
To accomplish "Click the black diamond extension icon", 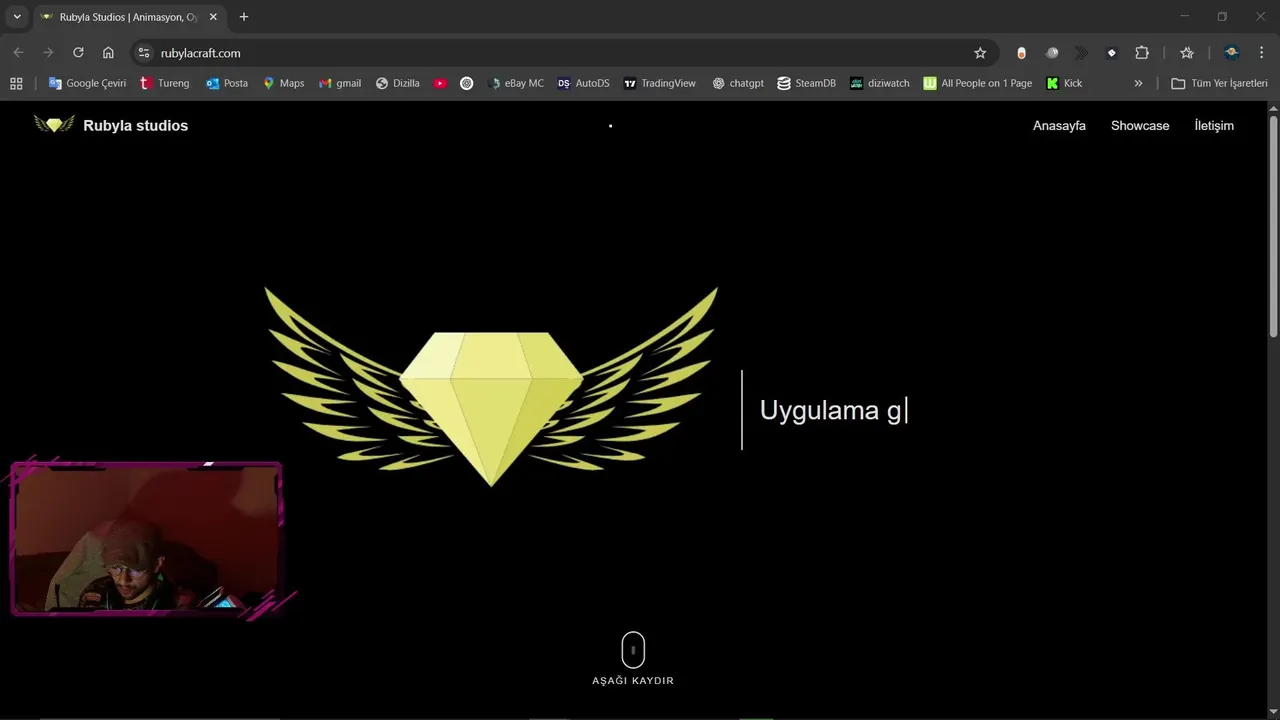I will tap(1111, 53).
